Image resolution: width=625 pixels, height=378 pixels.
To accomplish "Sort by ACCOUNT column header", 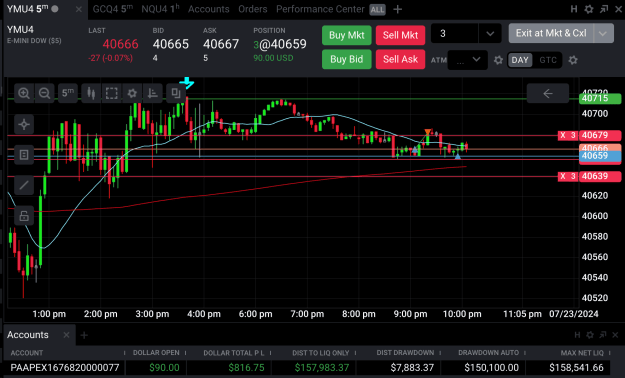I will pyautogui.click(x=27, y=353).
